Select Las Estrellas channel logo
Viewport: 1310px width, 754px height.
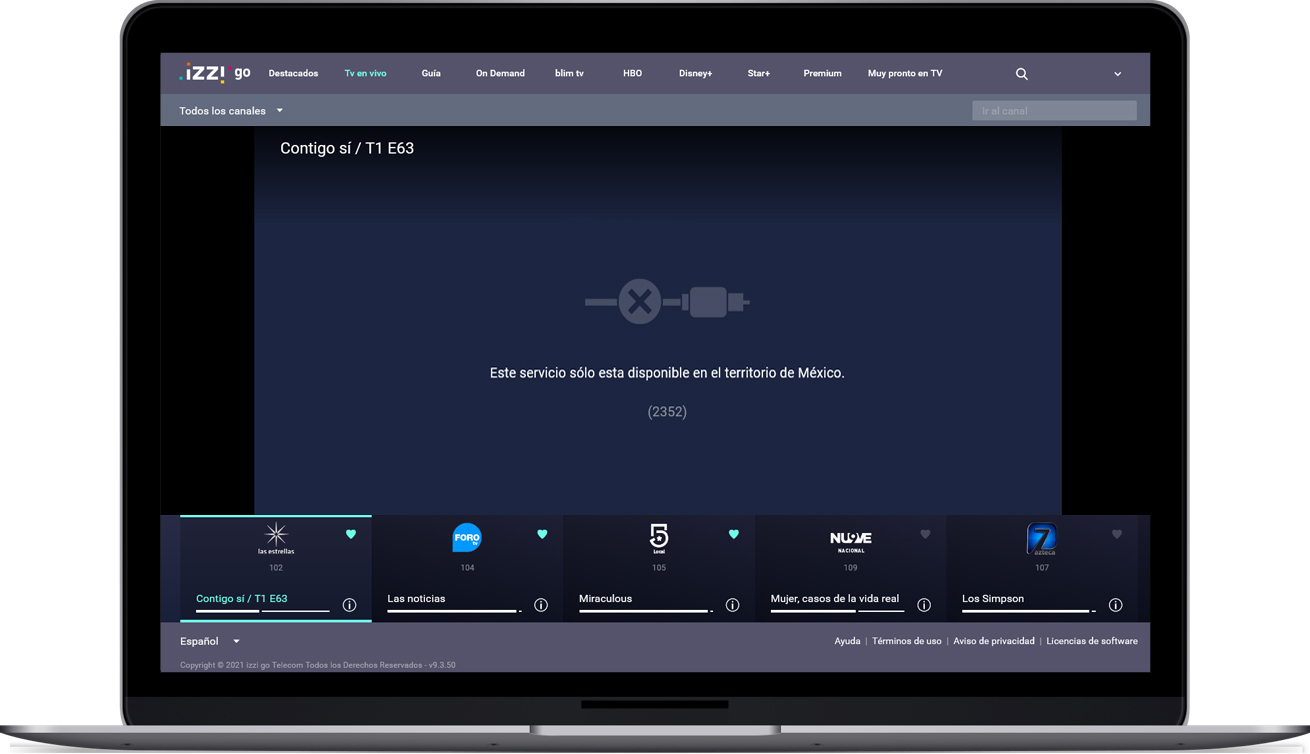(x=276, y=538)
